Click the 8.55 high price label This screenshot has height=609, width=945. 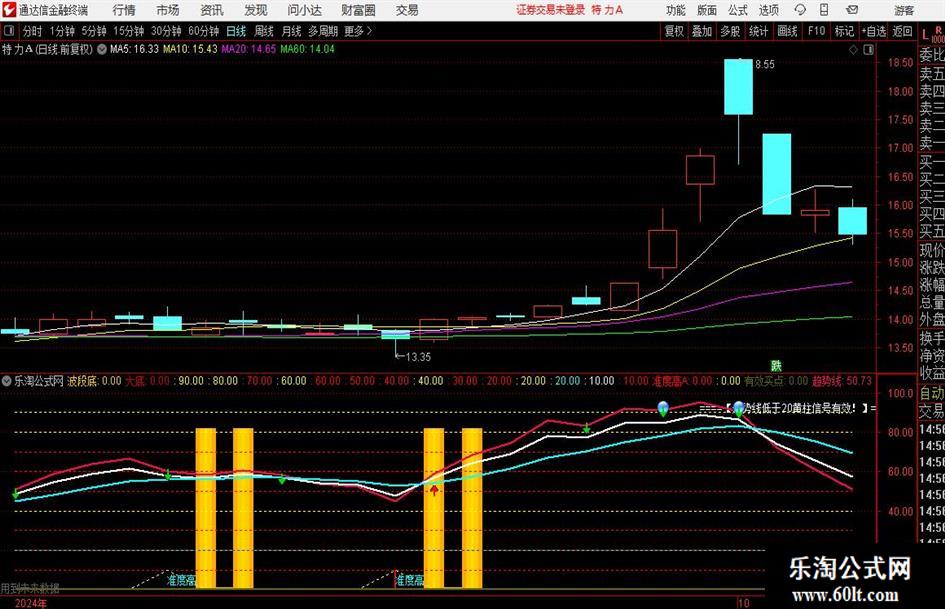tap(765, 65)
